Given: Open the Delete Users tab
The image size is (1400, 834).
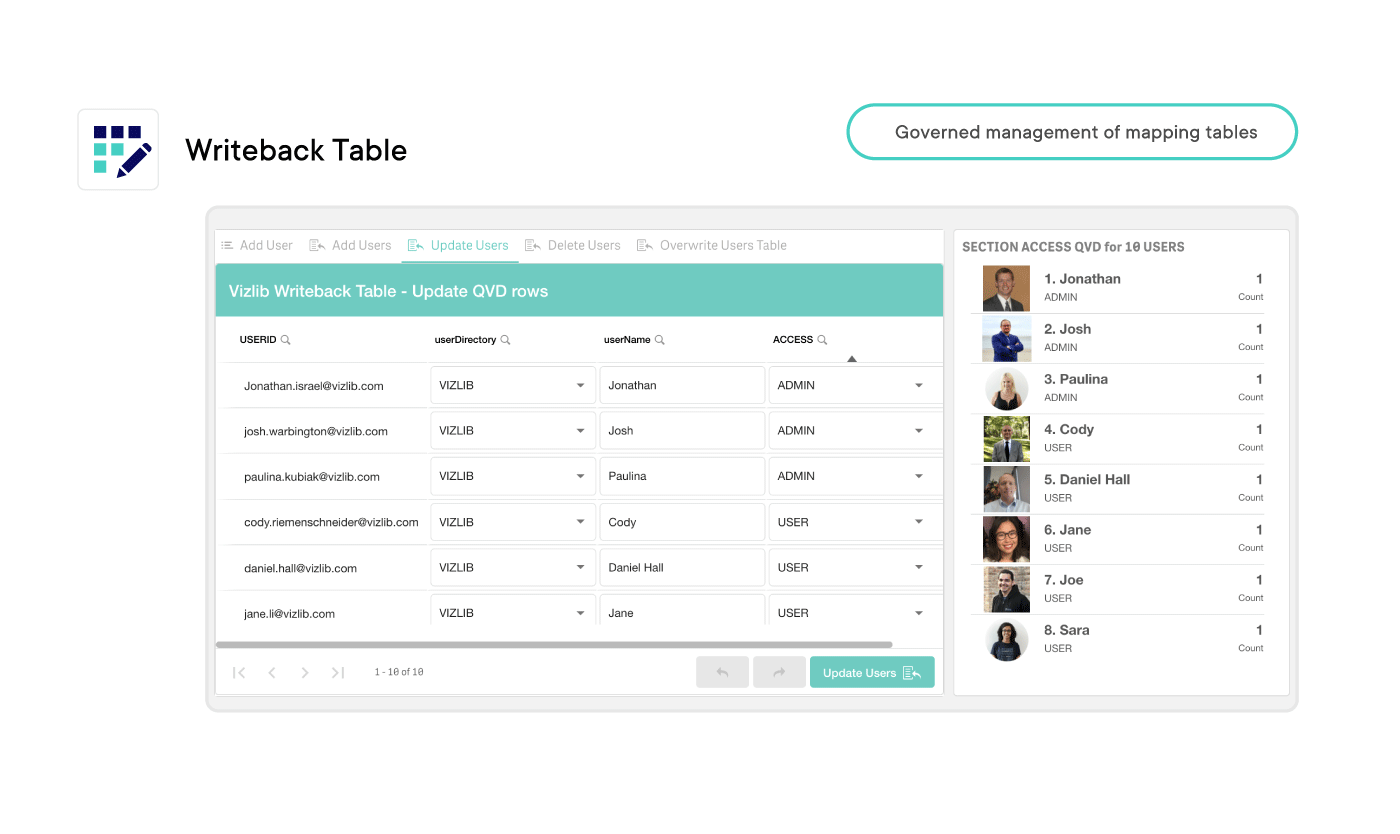Looking at the screenshot, I should [x=572, y=246].
